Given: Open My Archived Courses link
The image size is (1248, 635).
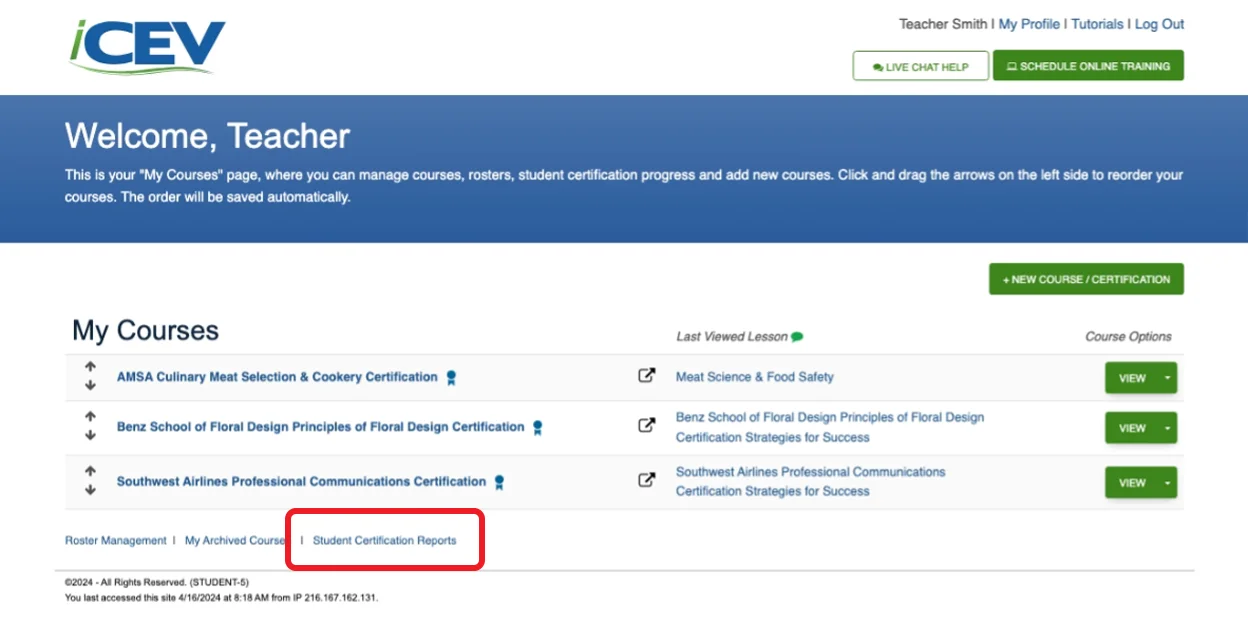Looking at the screenshot, I should pos(237,540).
